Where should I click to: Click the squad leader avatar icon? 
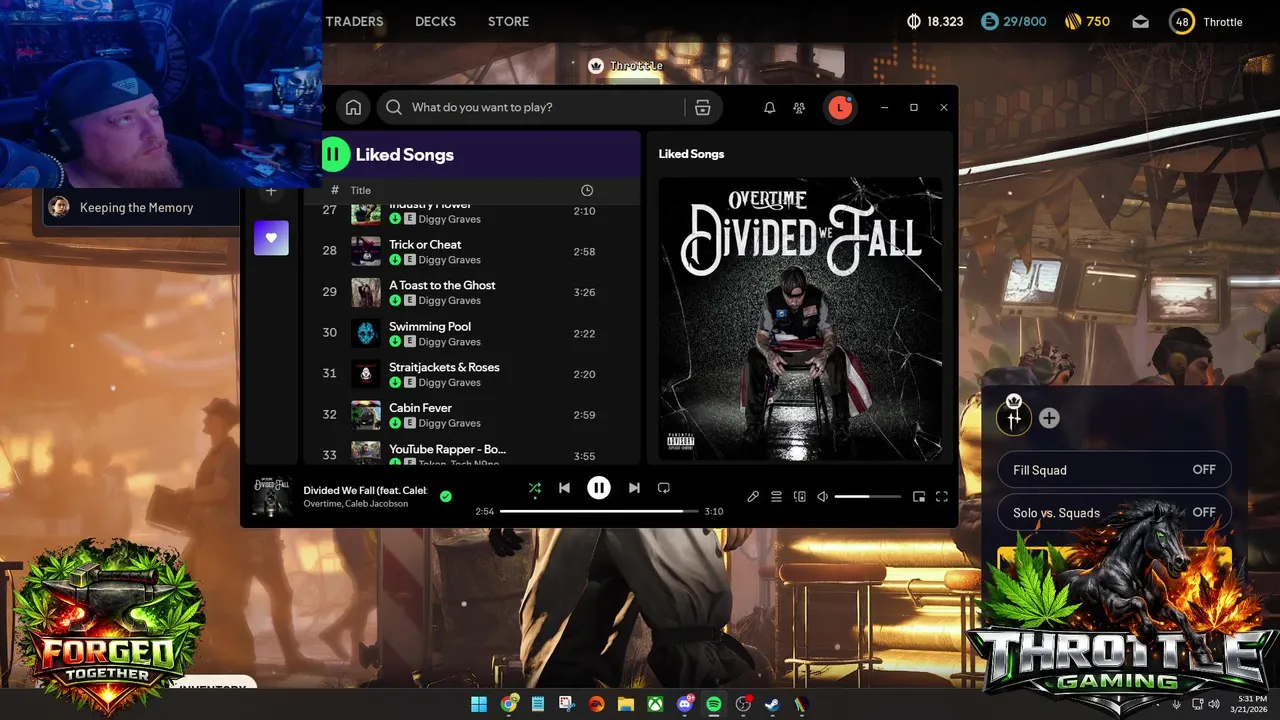click(1014, 416)
